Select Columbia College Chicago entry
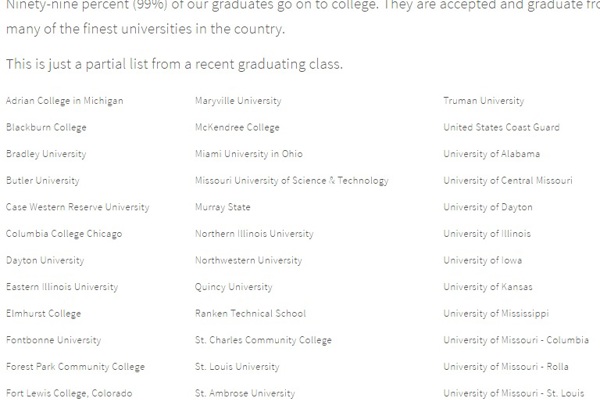Viewport: 600px width, 400px height. [x=64, y=234]
